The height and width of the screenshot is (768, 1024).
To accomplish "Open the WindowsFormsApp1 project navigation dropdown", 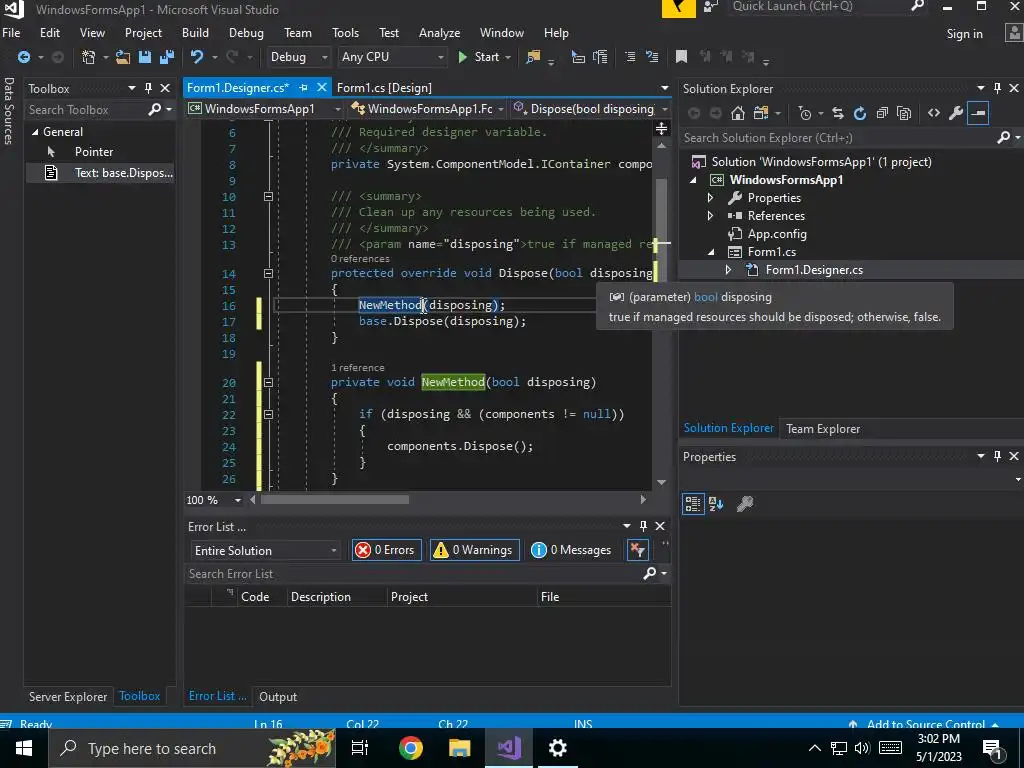I will pos(264,109).
